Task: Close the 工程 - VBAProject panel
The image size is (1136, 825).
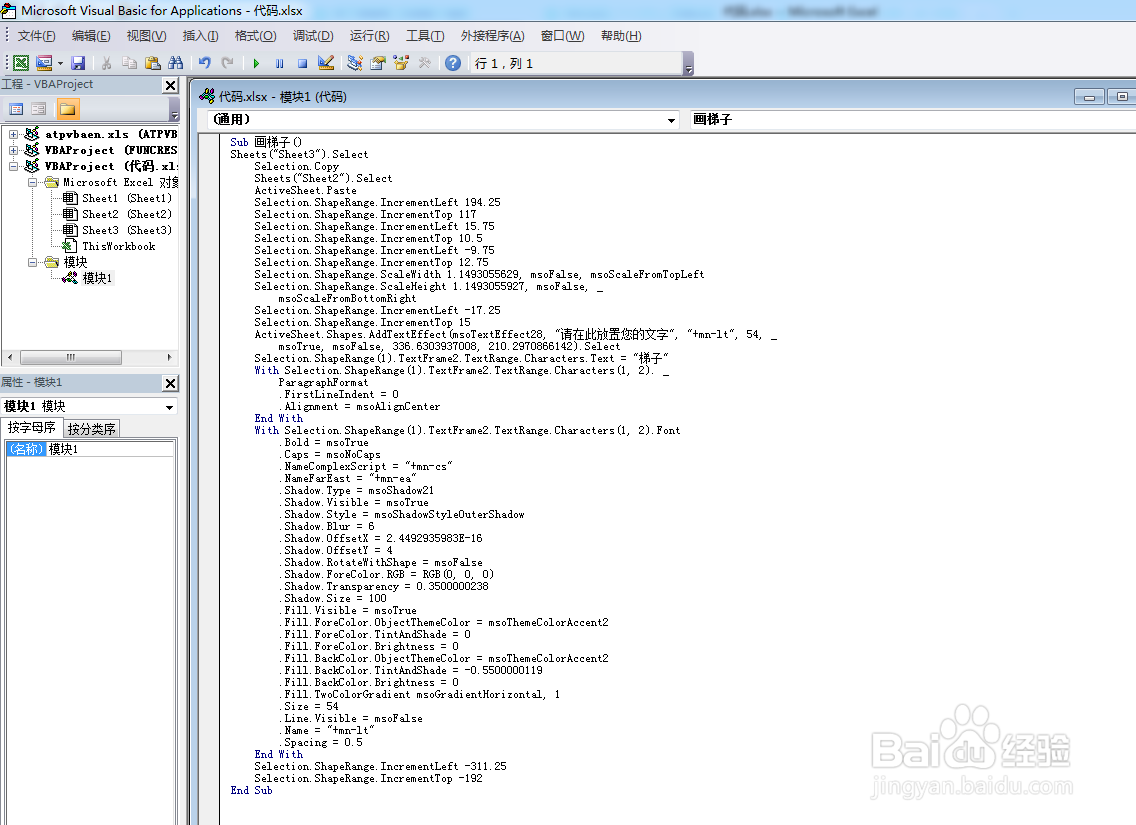Action: pos(170,85)
